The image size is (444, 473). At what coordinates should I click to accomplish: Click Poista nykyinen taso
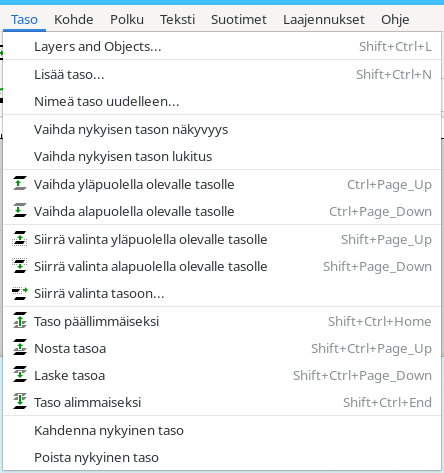click(x=222, y=457)
